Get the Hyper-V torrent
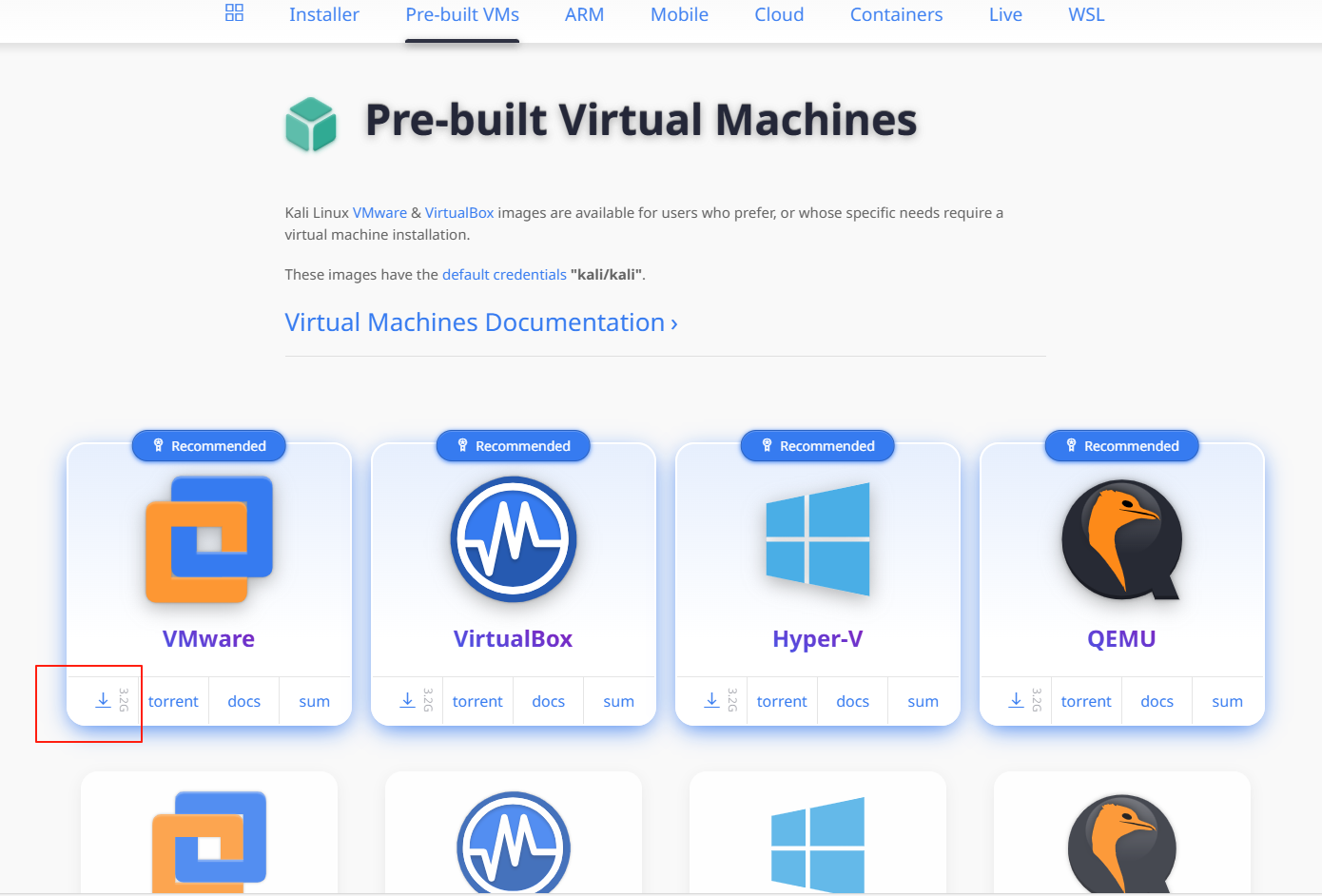The image size is (1322, 896). (x=782, y=701)
